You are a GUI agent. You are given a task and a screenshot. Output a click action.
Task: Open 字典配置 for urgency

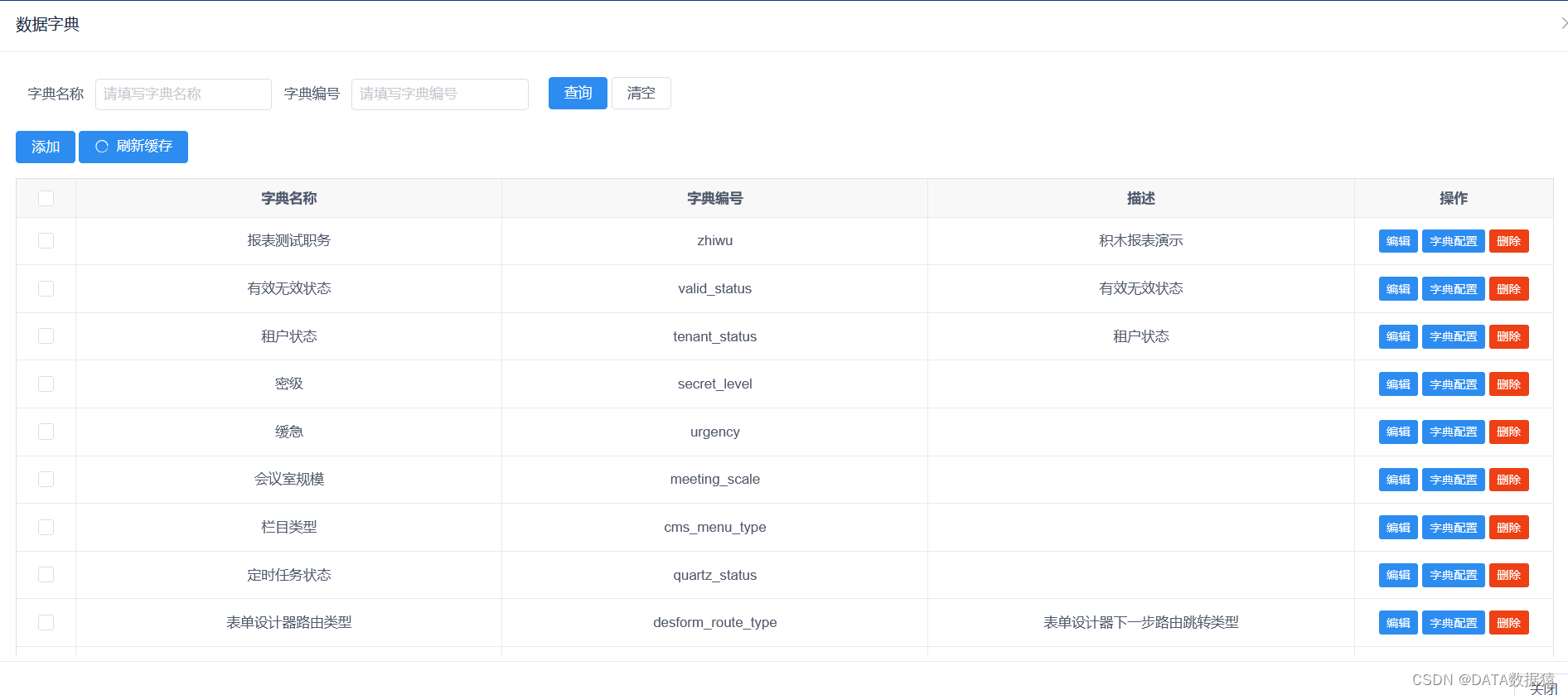pyautogui.click(x=1454, y=432)
